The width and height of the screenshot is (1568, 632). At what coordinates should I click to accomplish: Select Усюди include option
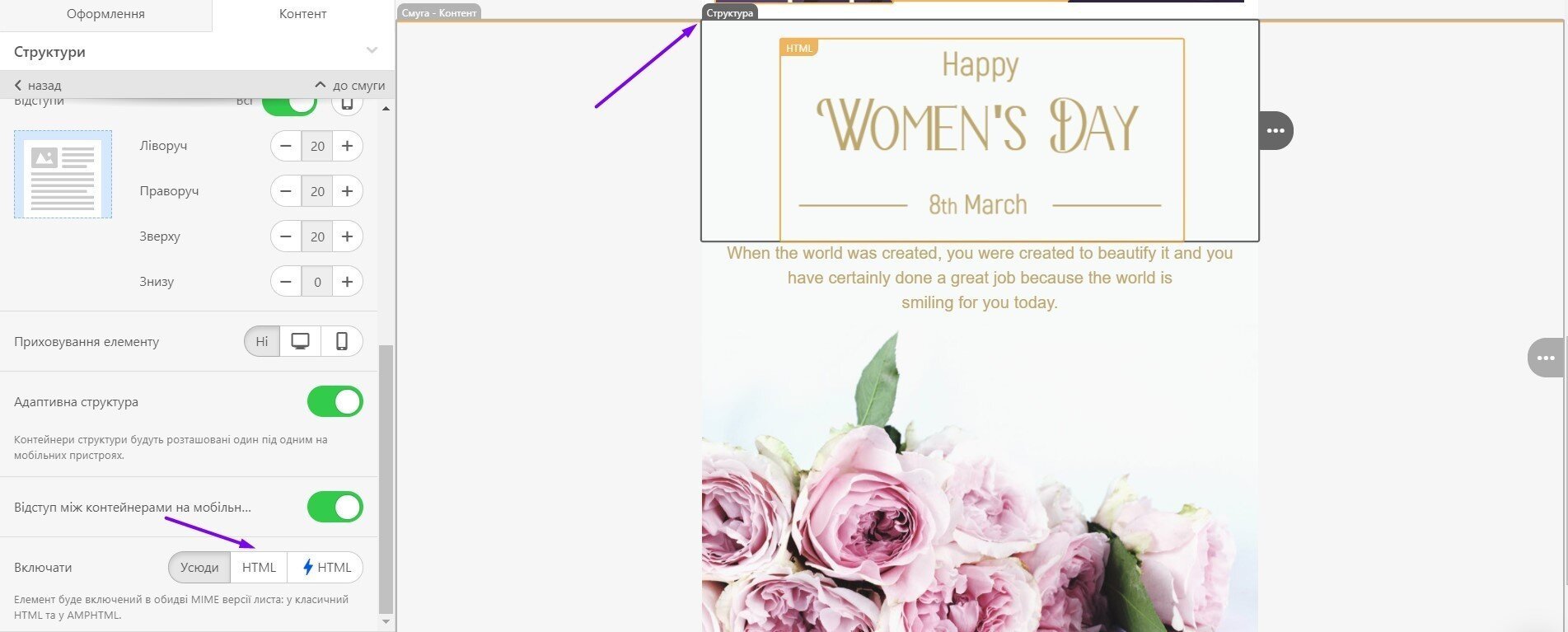click(x=199, y=567)
